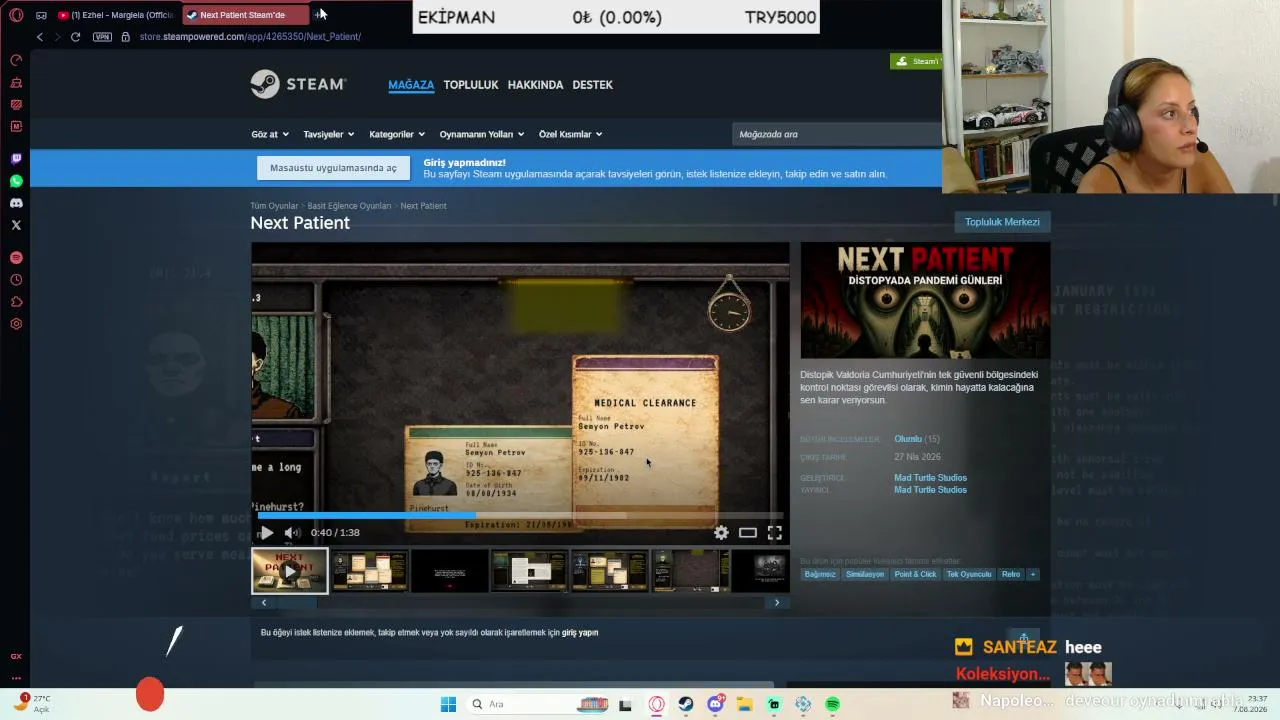This screenshot has height=720, width=1280.
Task: Open the Olumlu reviews link
Action: point(908,439)
